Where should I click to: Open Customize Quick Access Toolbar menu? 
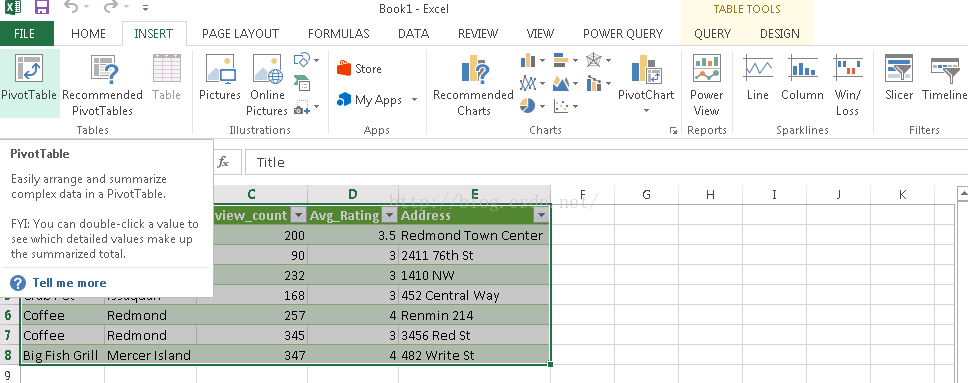pyautogui.click(x=145, y=8)
